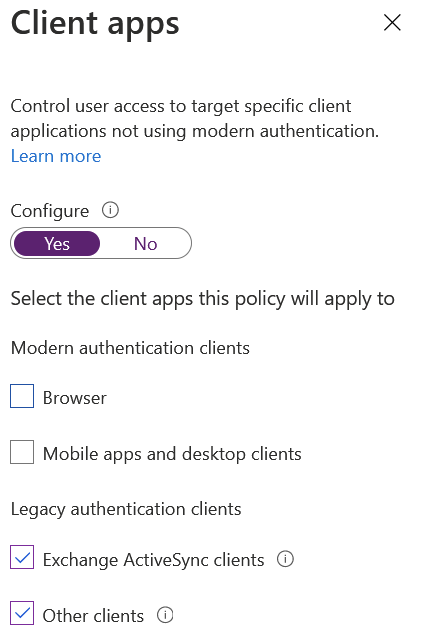Tick the Mobile apps and desktop clients checkbox

(22, 452)
